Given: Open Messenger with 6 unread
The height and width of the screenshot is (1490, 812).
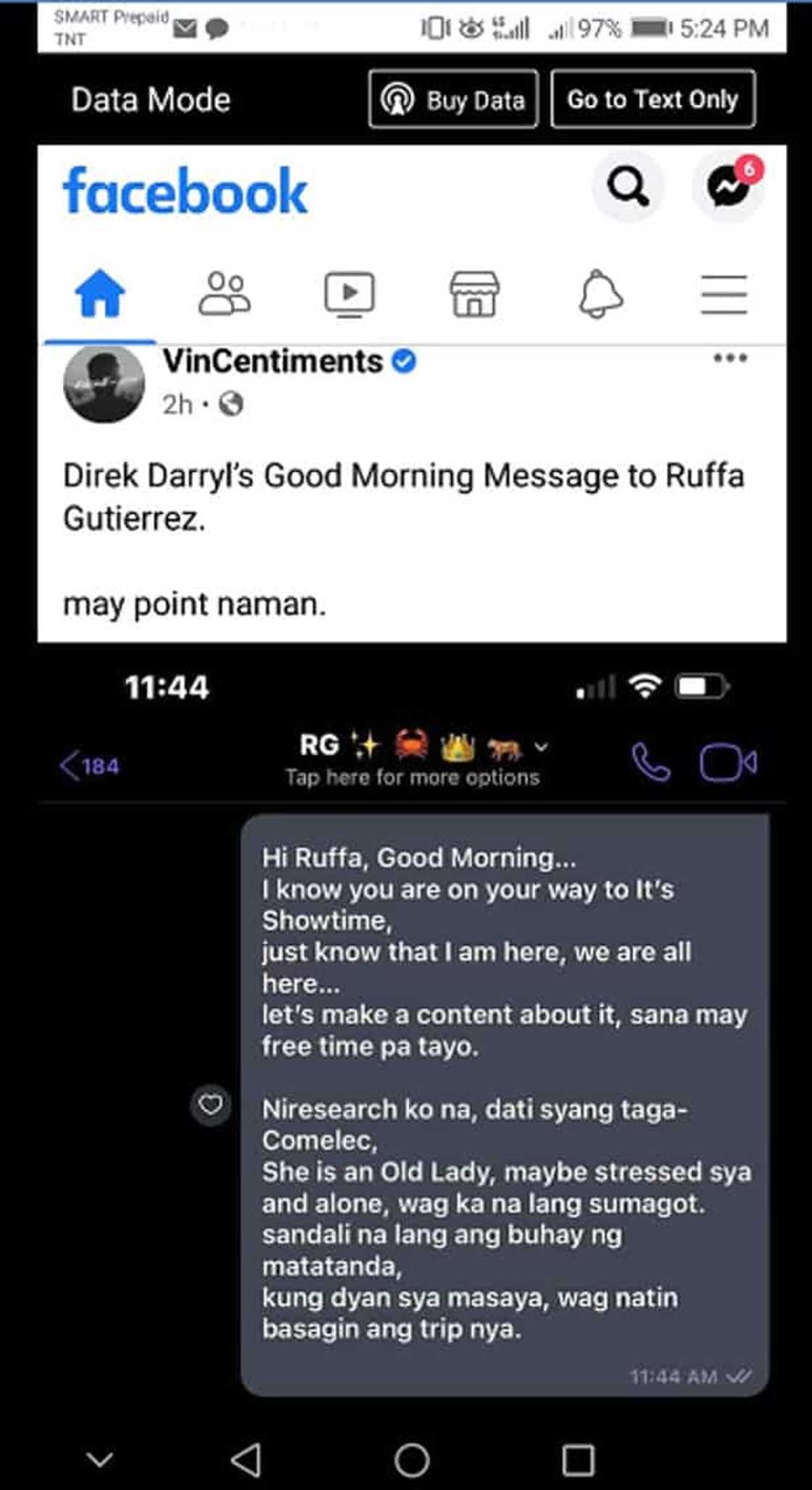Looking at the screenshot, I should coord(728,188).
